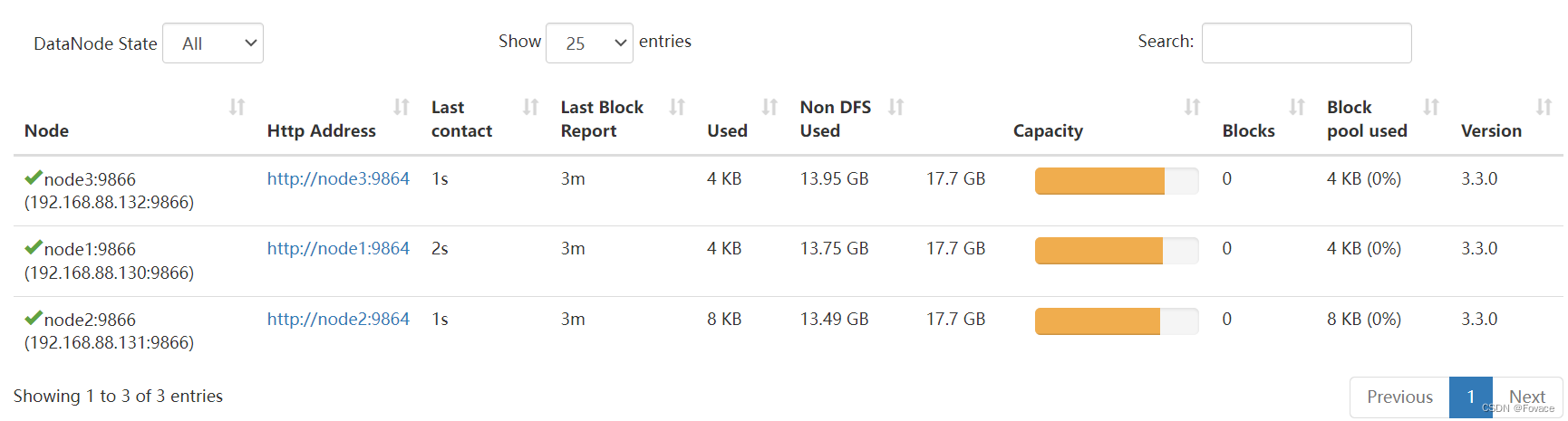
Task: Sort by Non DFS Used icon
Action: coord(896,108)
